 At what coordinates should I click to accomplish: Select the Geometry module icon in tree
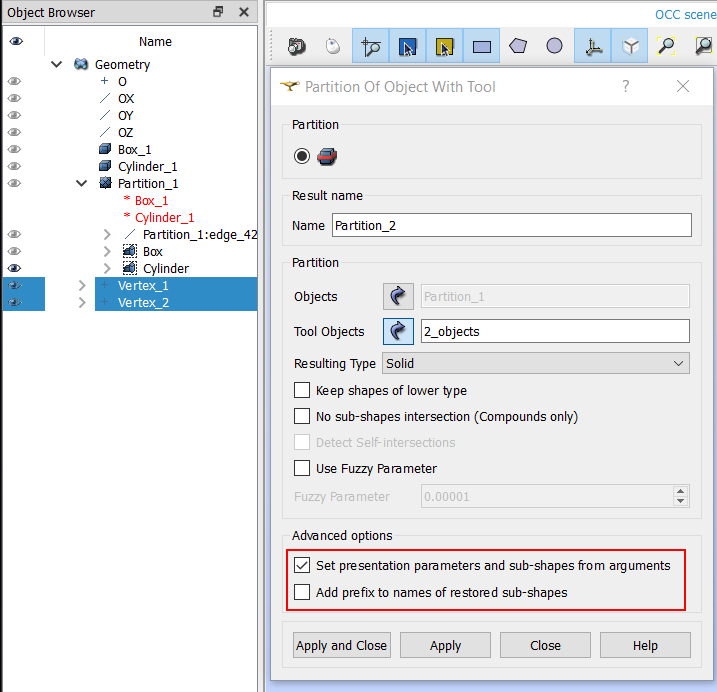[81, 64]
